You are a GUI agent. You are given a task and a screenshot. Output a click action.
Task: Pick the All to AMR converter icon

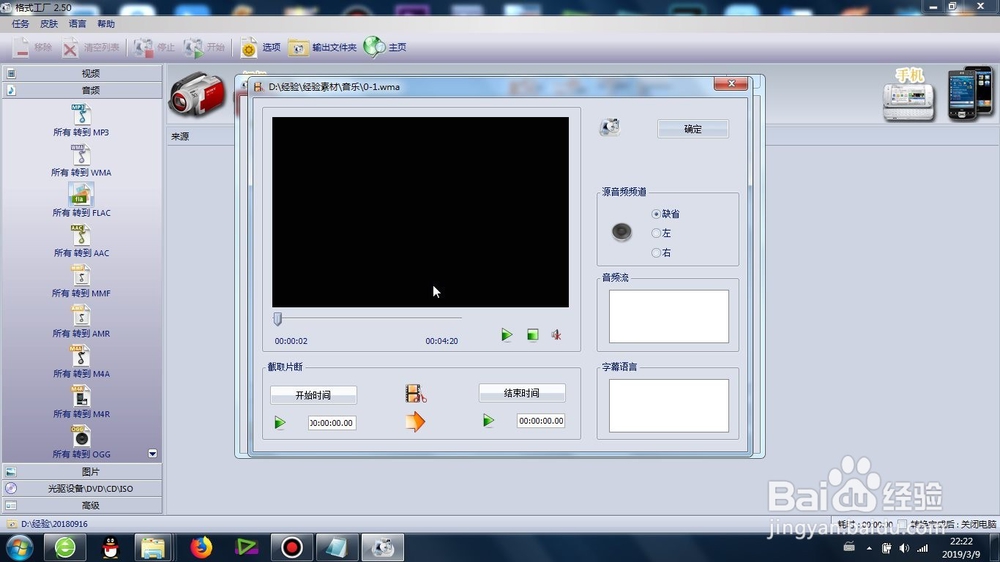pos(81,316)
